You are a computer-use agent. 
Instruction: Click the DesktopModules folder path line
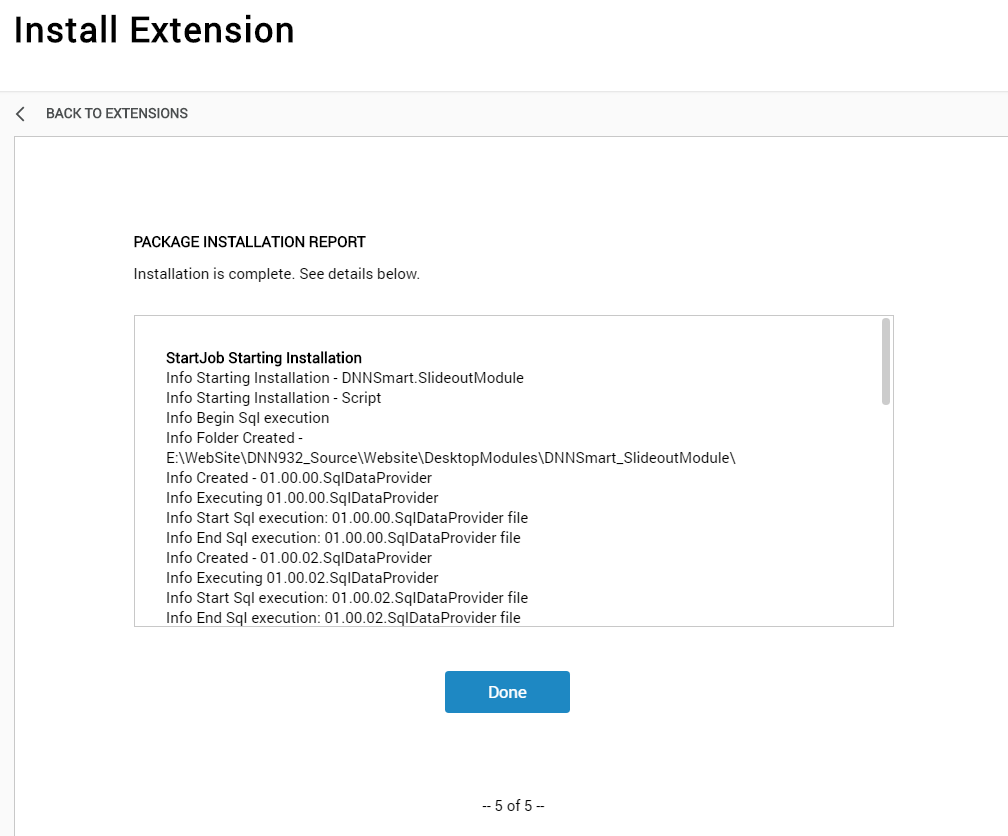(451, 458)
